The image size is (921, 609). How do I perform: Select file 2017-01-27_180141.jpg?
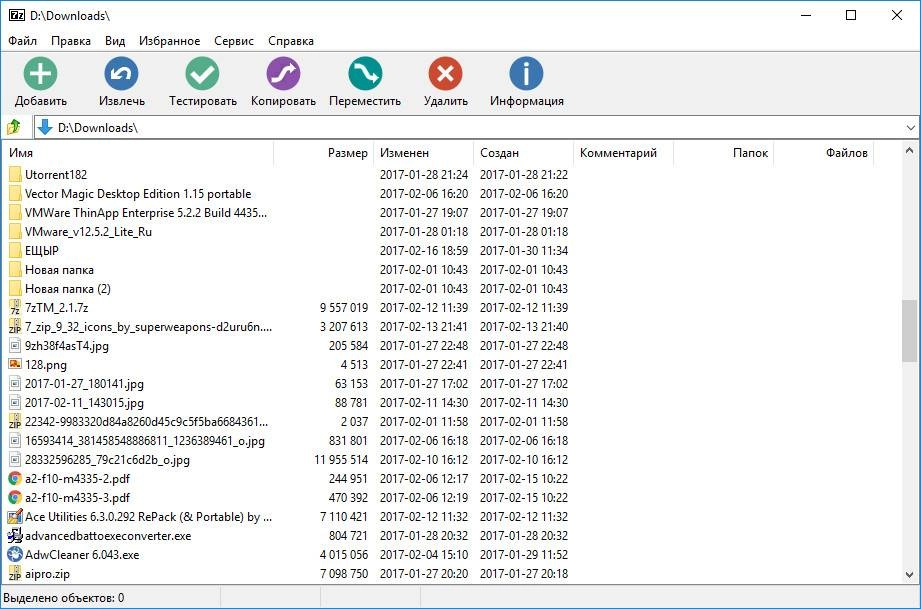click(x=84, y=384)
